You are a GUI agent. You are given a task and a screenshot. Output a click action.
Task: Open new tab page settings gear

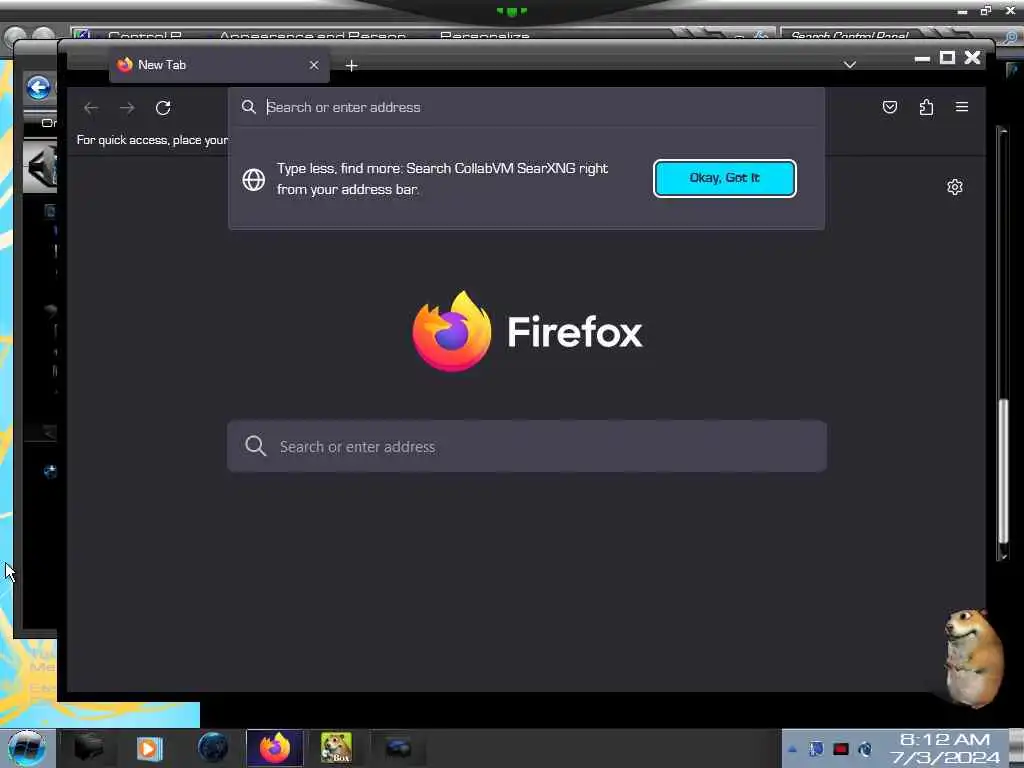coord(955,187)
